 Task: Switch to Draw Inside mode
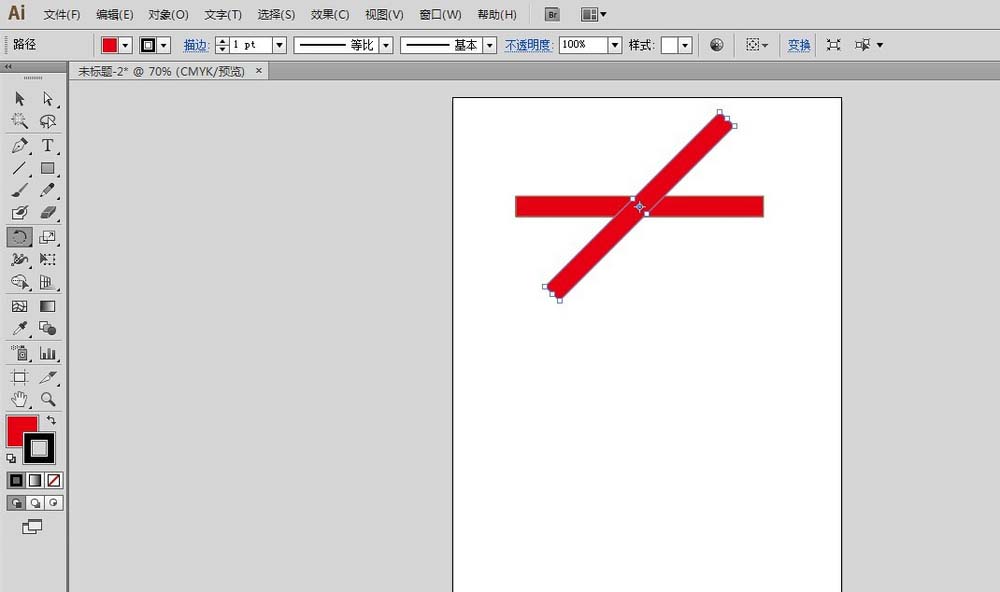(54, 503)
